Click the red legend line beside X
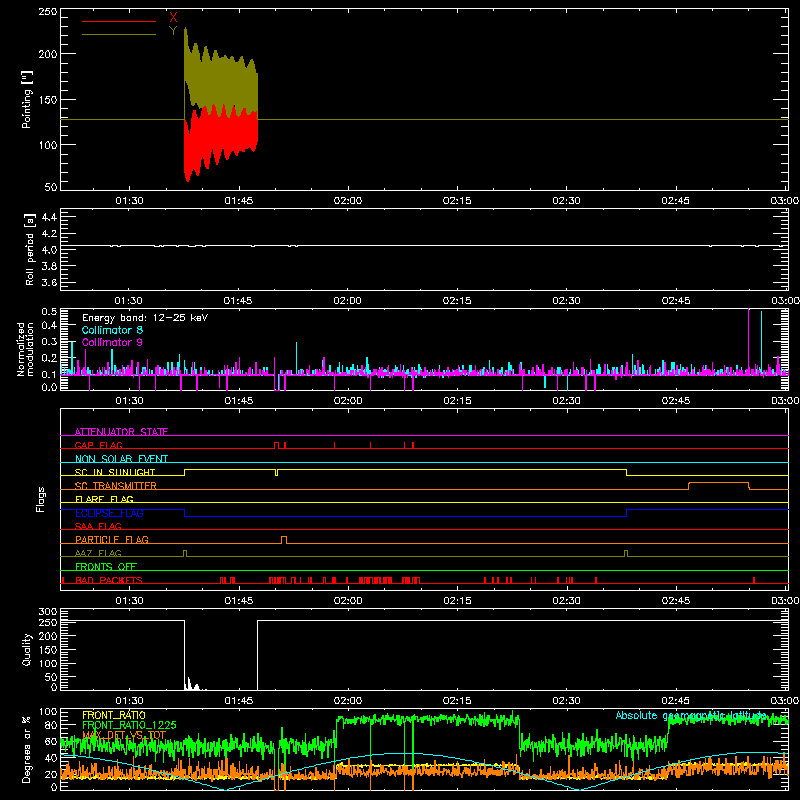The image size is (800, 800). pyautogui.click(x=119, y=21)
